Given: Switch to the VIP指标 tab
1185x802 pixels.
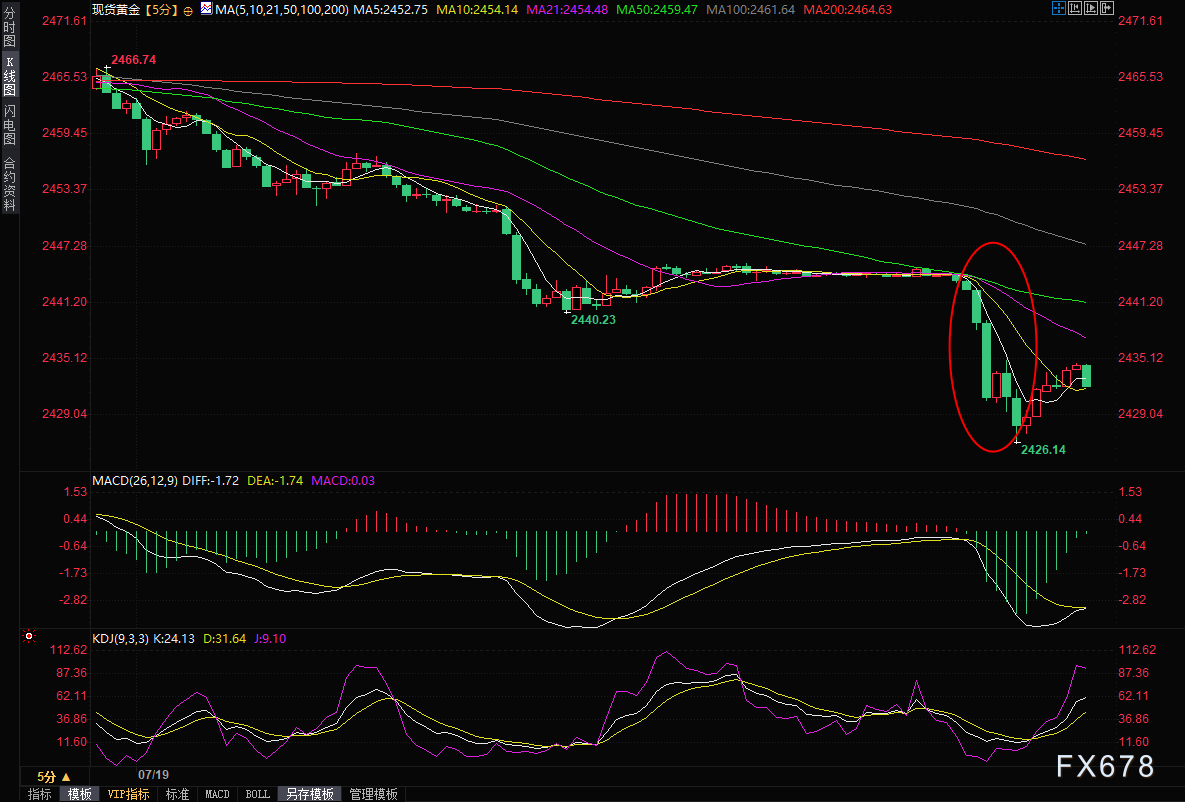Looking at the screenshot, I should [x=128, y=794].
